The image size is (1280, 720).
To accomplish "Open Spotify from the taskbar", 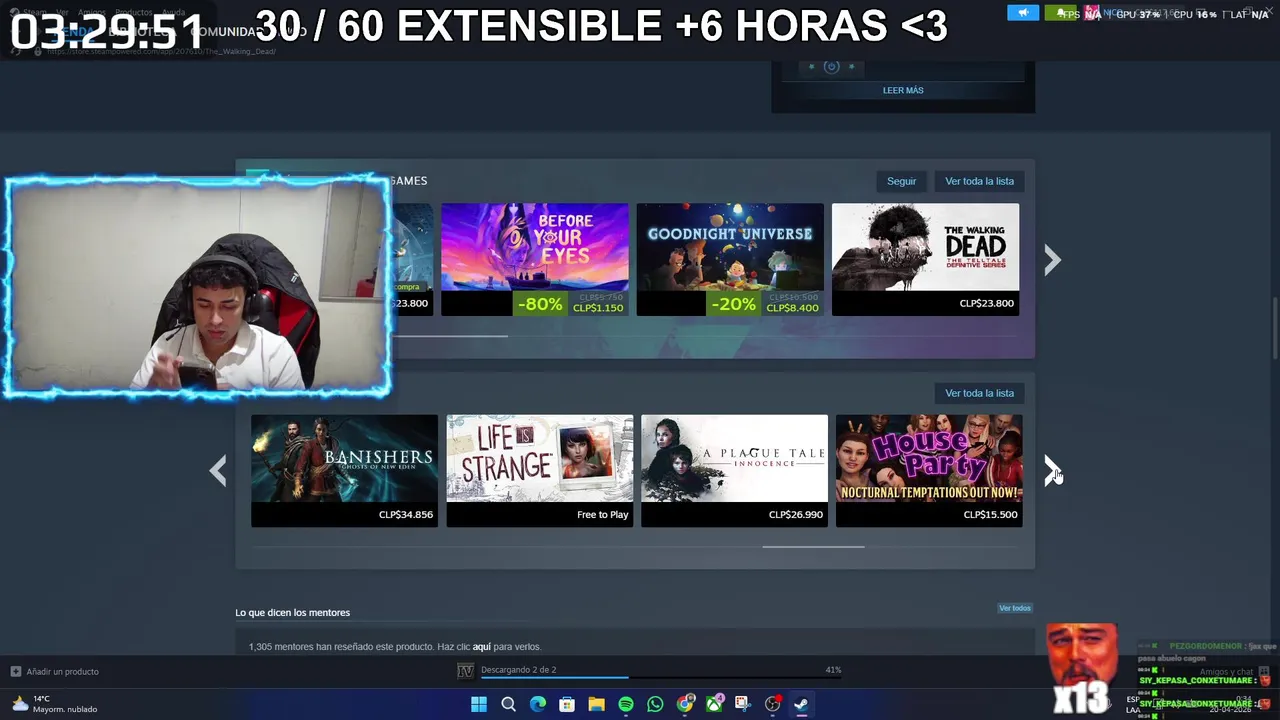I will [x=626, y=704].
